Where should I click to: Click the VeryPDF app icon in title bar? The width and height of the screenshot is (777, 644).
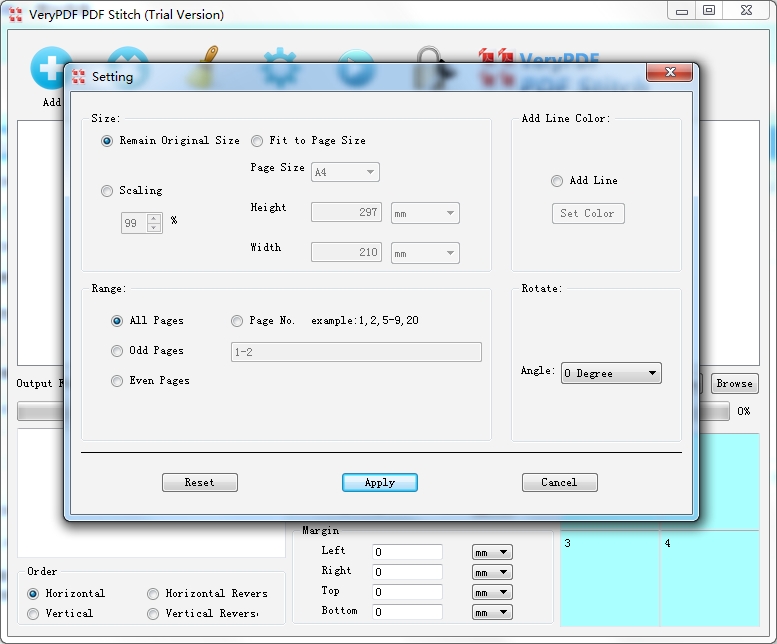coord(15,14)
